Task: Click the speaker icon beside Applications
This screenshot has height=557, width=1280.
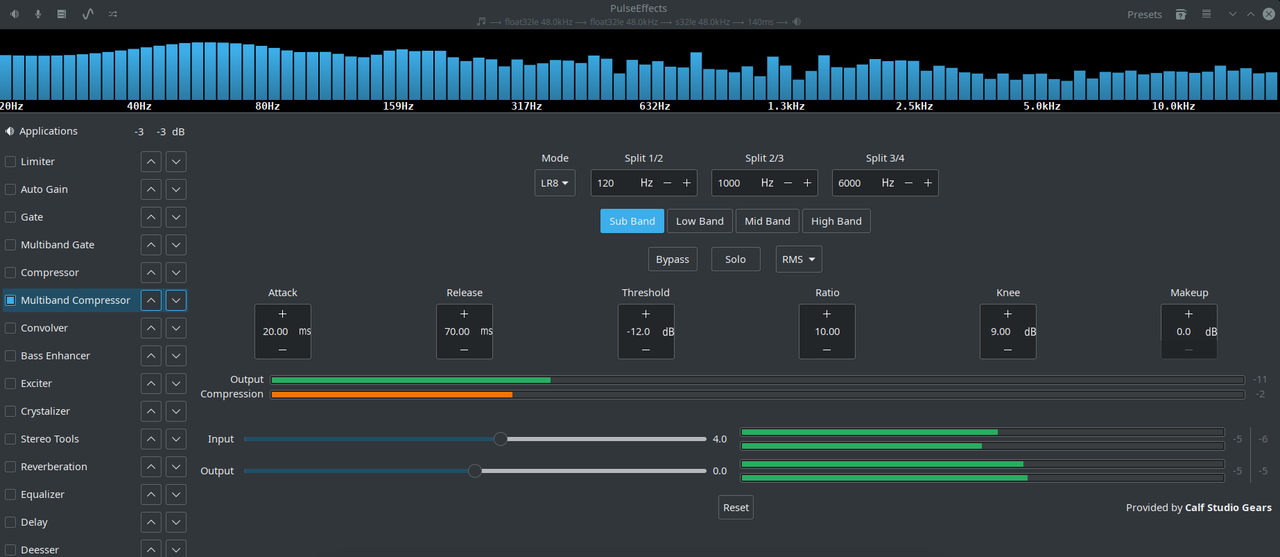Action: (10, 131)
